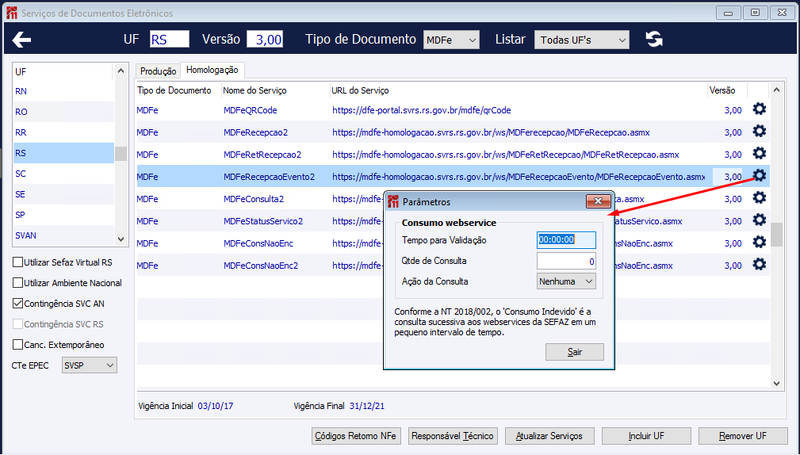Click the MDFeQRCode service name

(250, 110)
